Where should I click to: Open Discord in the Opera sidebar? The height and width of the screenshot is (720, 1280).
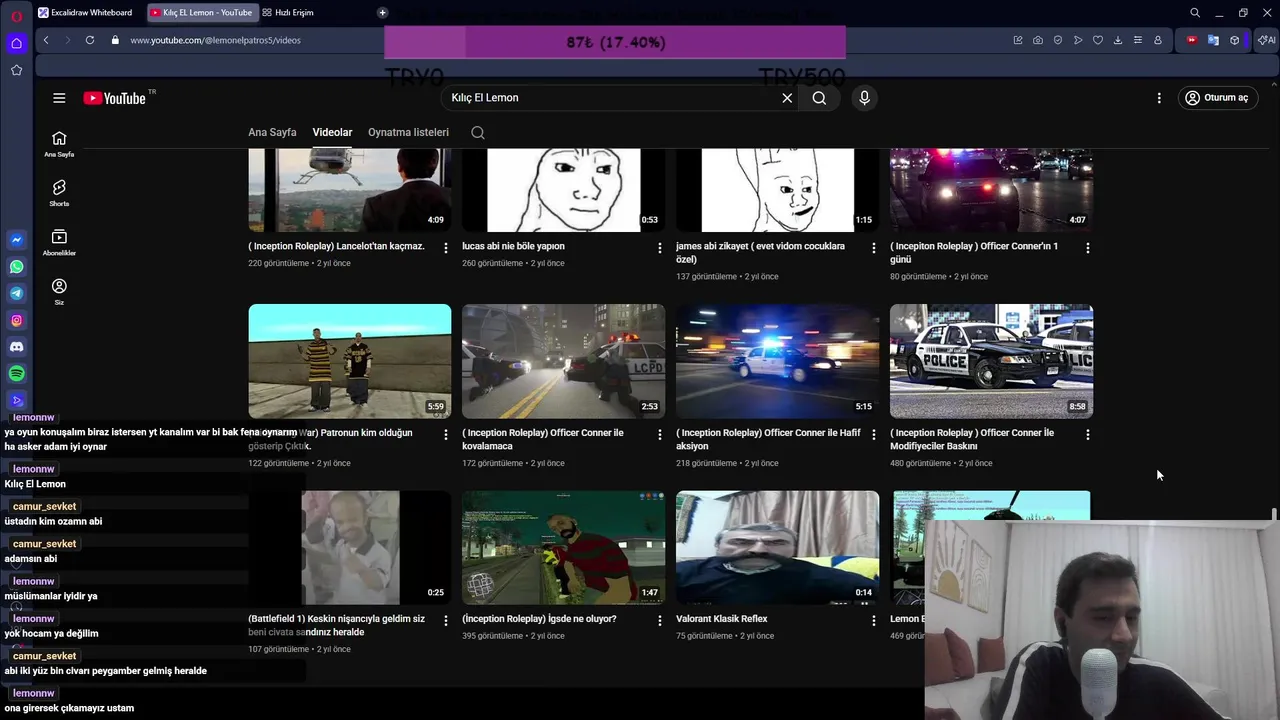click(16, 347)
